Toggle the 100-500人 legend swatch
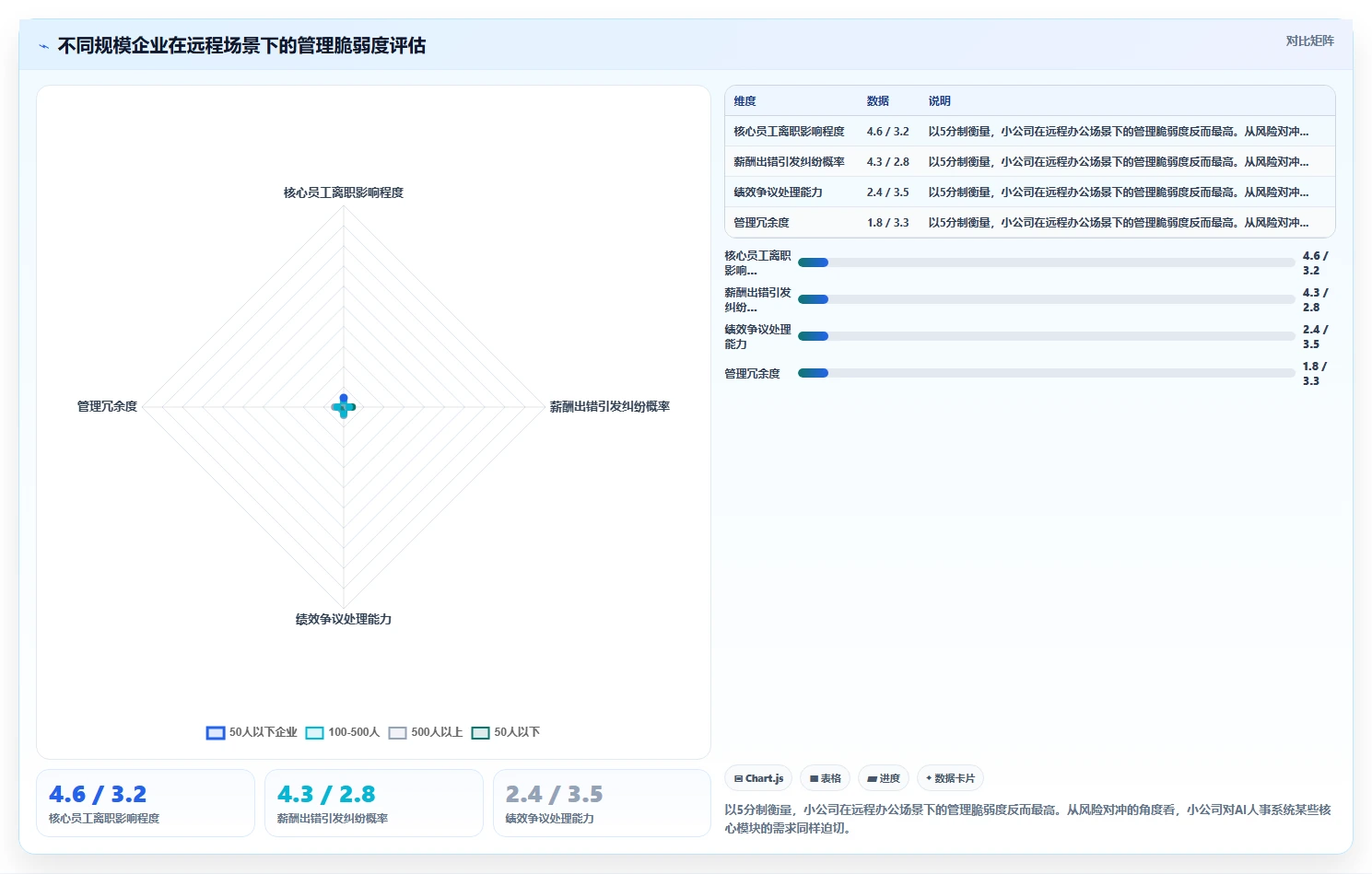 pos(314,733)
